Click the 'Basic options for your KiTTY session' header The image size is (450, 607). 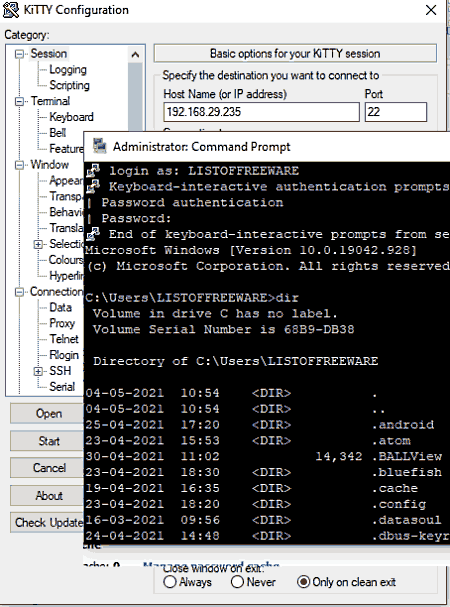295,53
